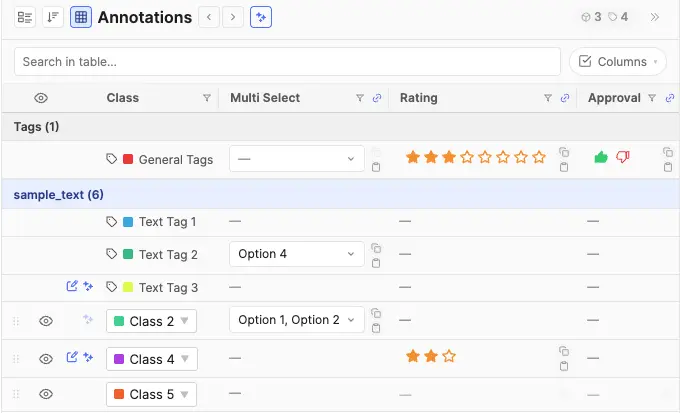Toggle visibility column eye in header
This screenshot has height=413, width=680.
coord(41,98)
